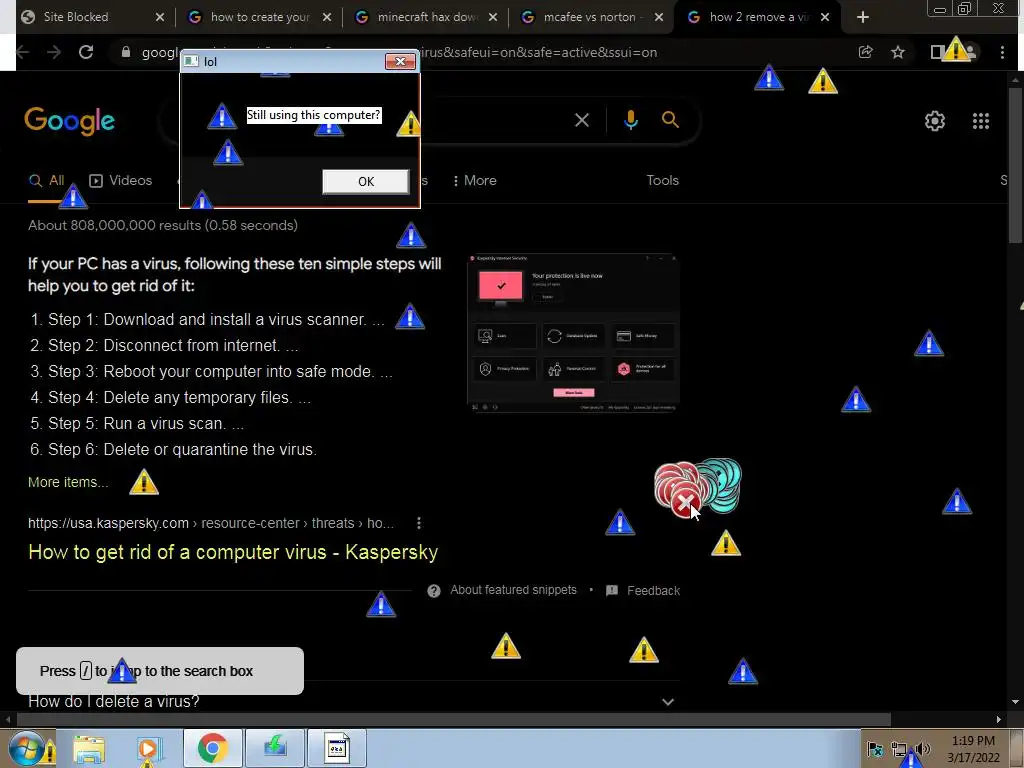Click Step 3: Reboot your computer into safe mode
Image resolution: width=1024 pixels, height=768 pixels.
coord(219,372)
